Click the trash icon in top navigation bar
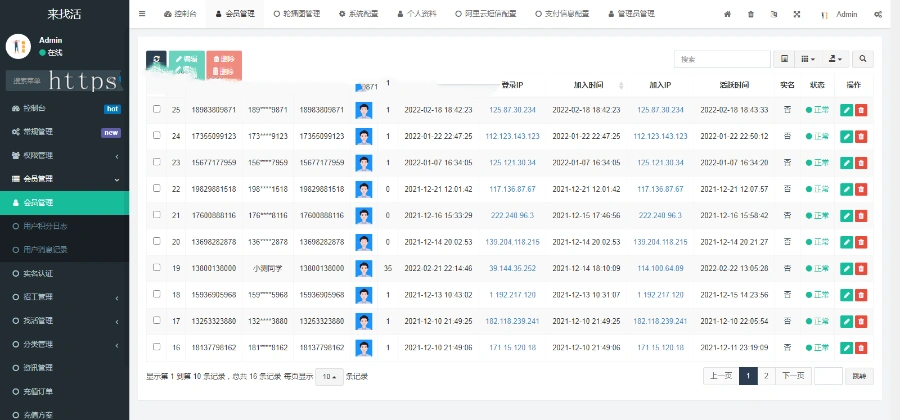This screenshot has height=420, width=900. (751, 15)
